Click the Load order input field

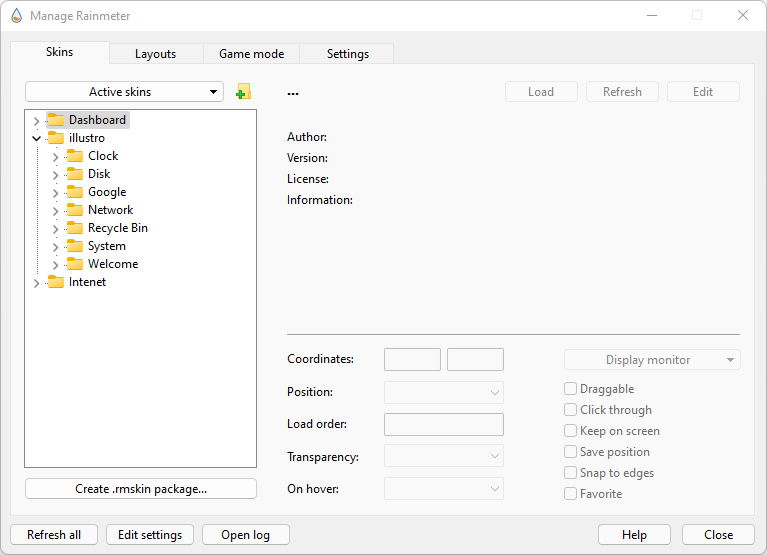(444, 424)
